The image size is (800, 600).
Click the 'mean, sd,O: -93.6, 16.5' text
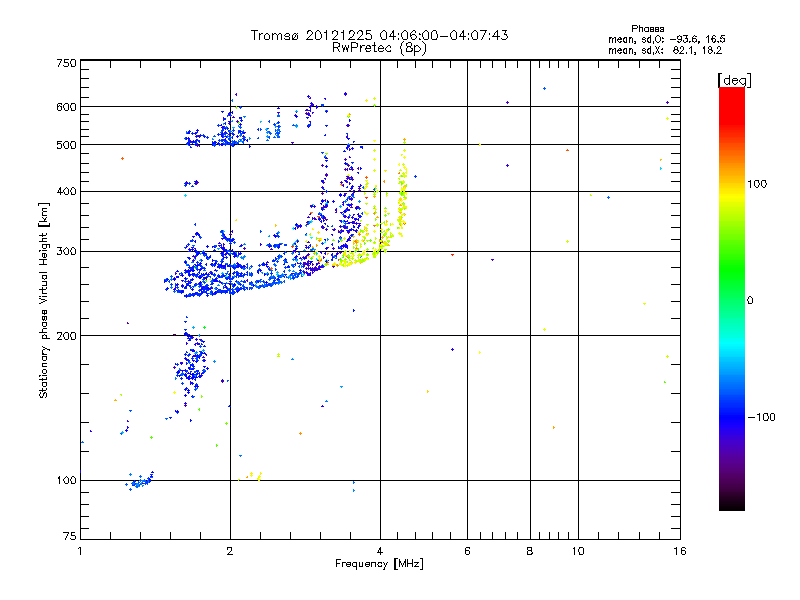point(666,39)
